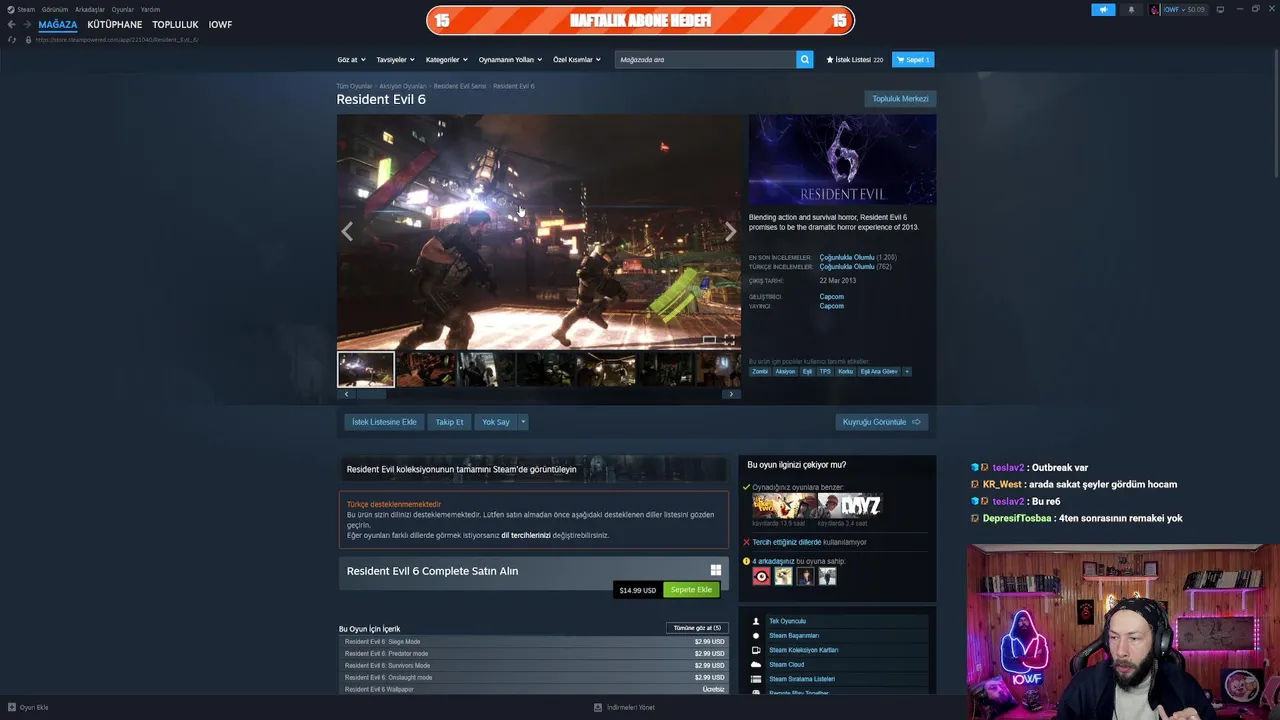This screenshot has height=720, width=1280.
Task: Click the magnifier search button
Action: [805, 59]
